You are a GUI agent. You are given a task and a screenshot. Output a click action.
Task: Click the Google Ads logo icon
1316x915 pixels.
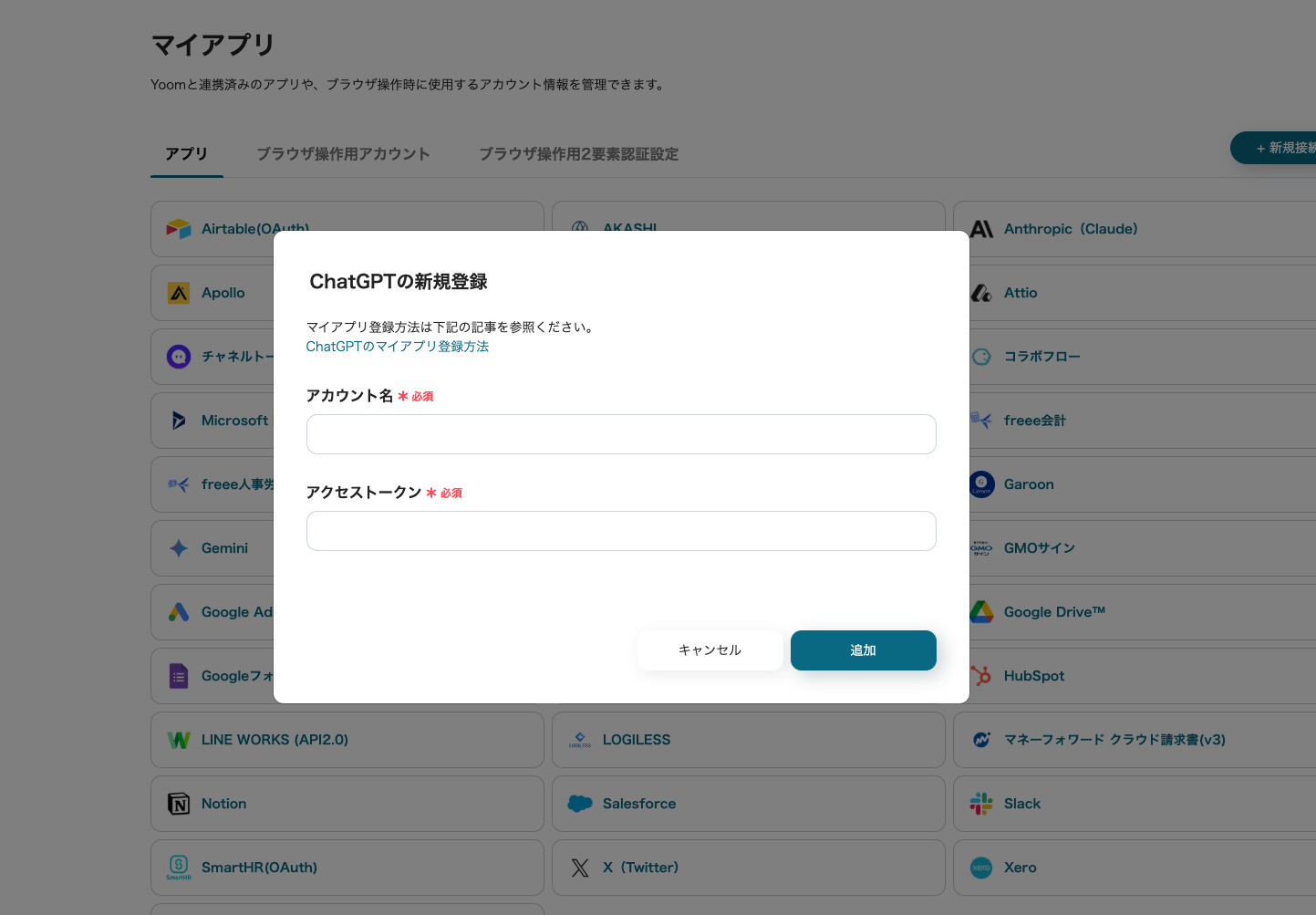[x=179, y=612]
